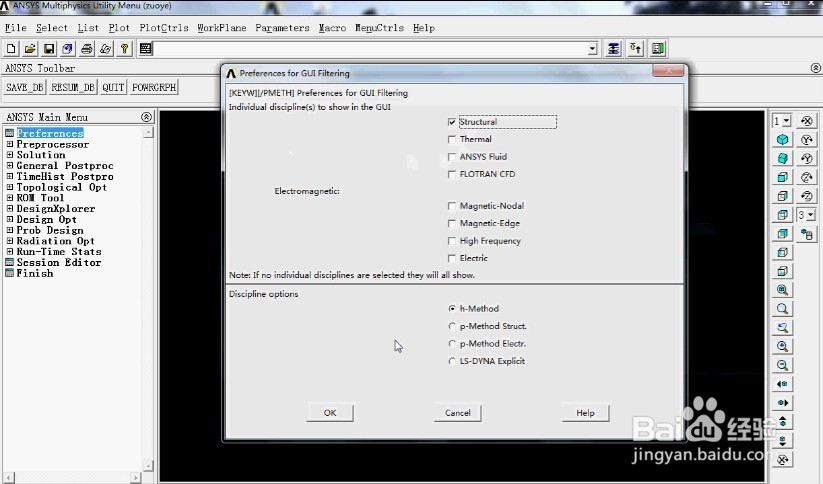Open Pan-Zoom-Rotate tool icon

coord(68,49)
